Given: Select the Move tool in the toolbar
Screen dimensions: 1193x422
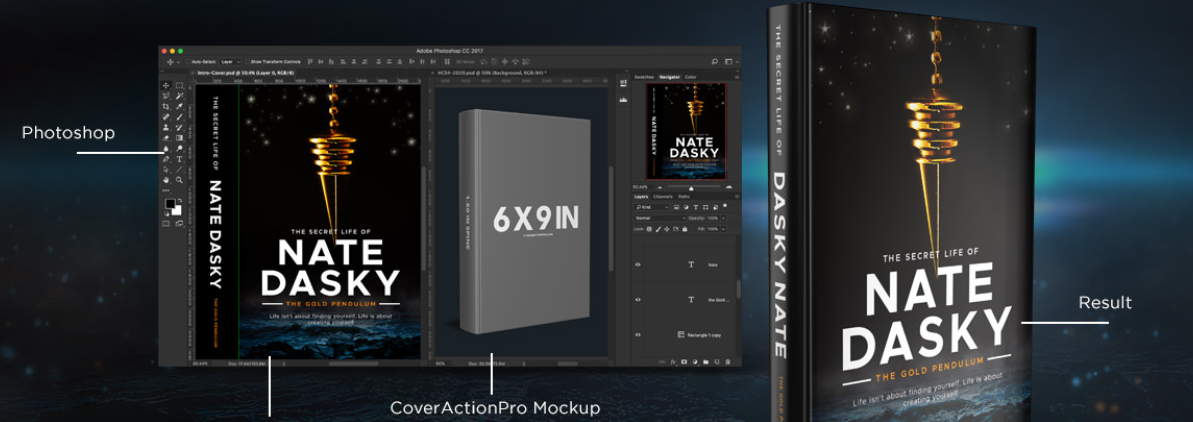Looking at the screenshot, I should coord(166,85).
